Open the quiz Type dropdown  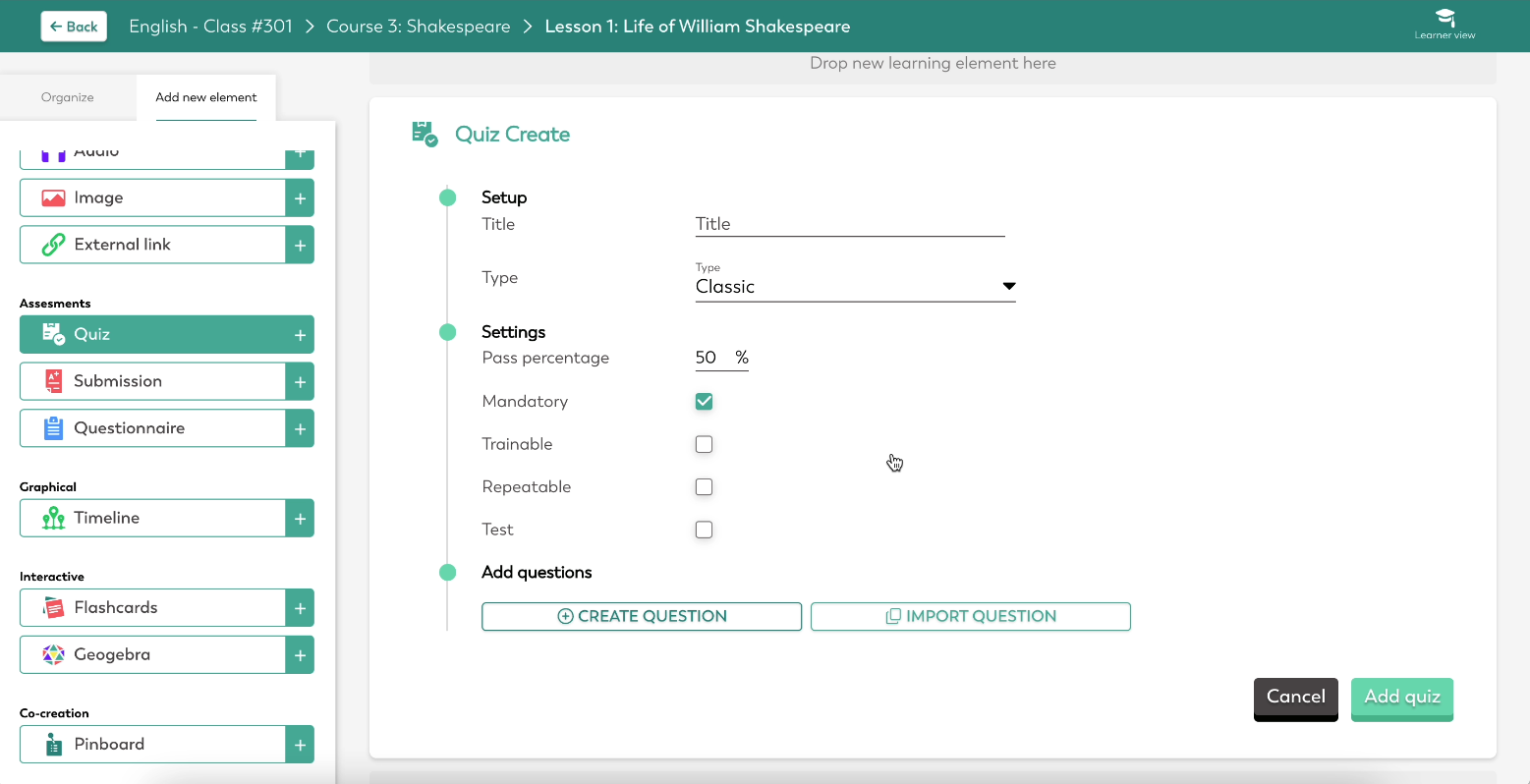[x=1008, y=286]
